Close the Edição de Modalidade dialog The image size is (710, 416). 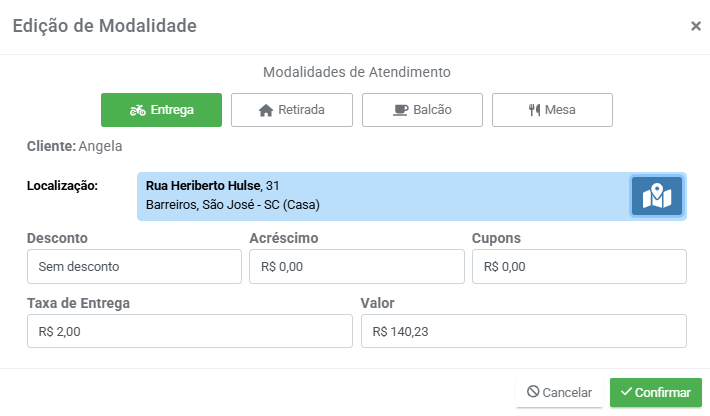tap(696, 26)
